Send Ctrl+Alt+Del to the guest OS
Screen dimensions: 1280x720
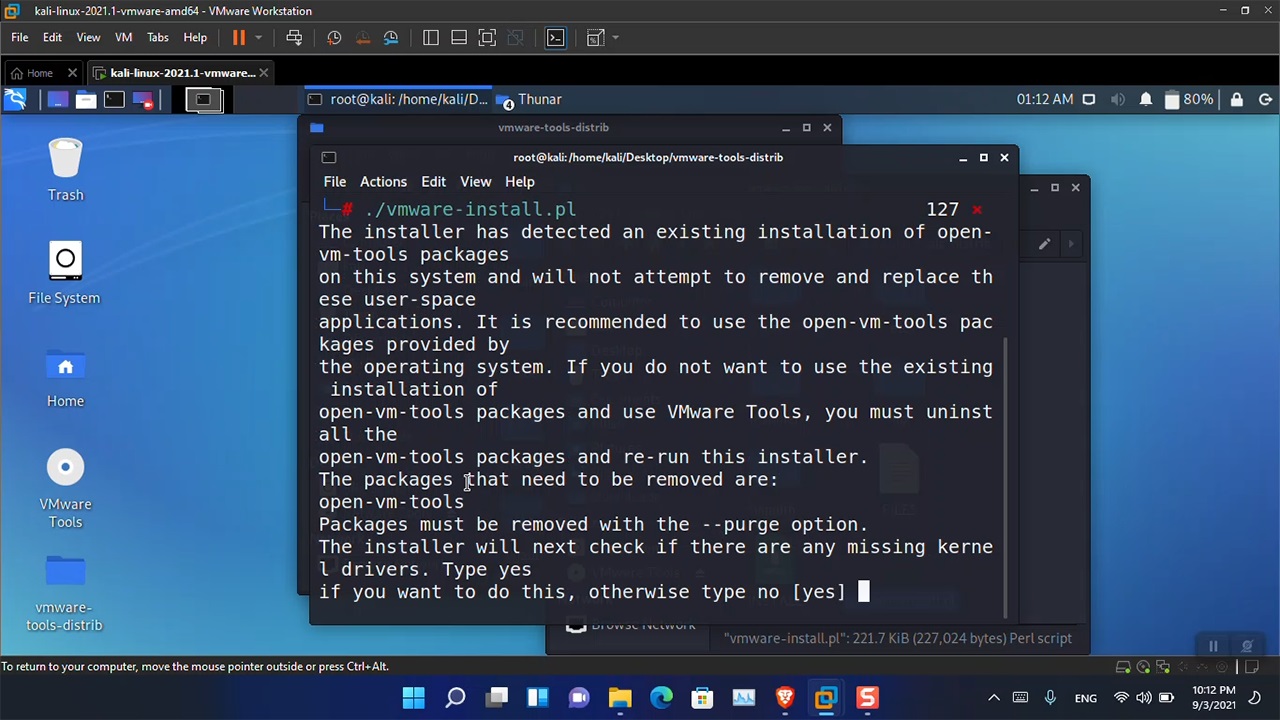pos(294,37)
